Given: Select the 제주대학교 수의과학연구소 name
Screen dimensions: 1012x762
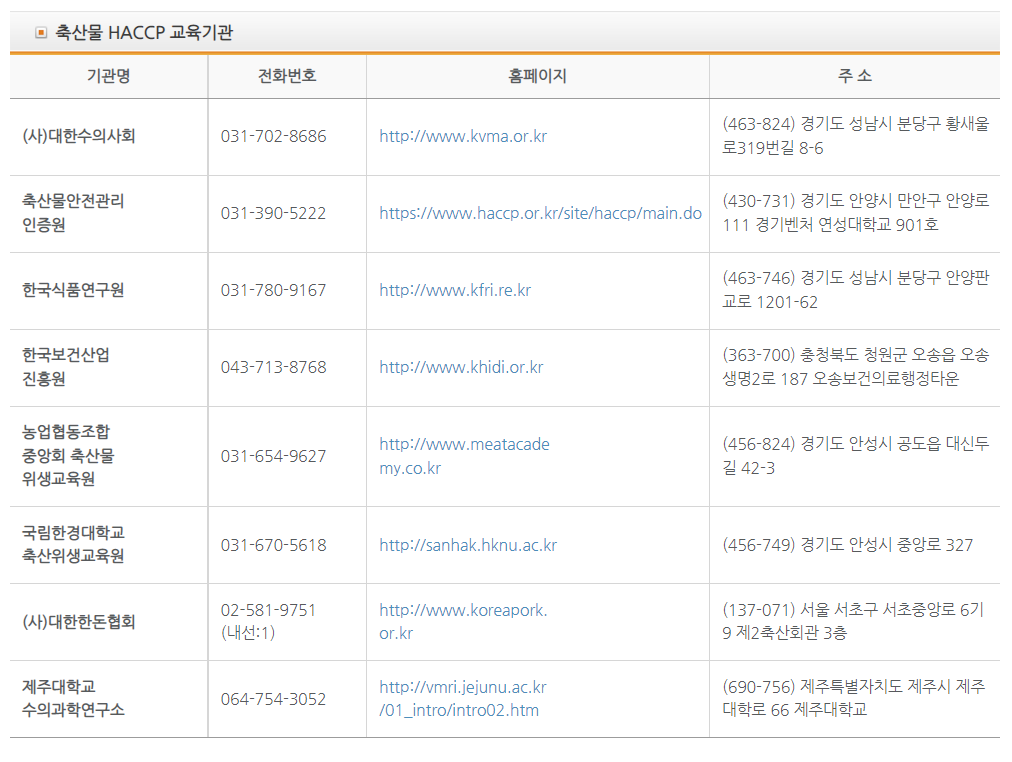Looking at the screenshot, I should (73, 698).
